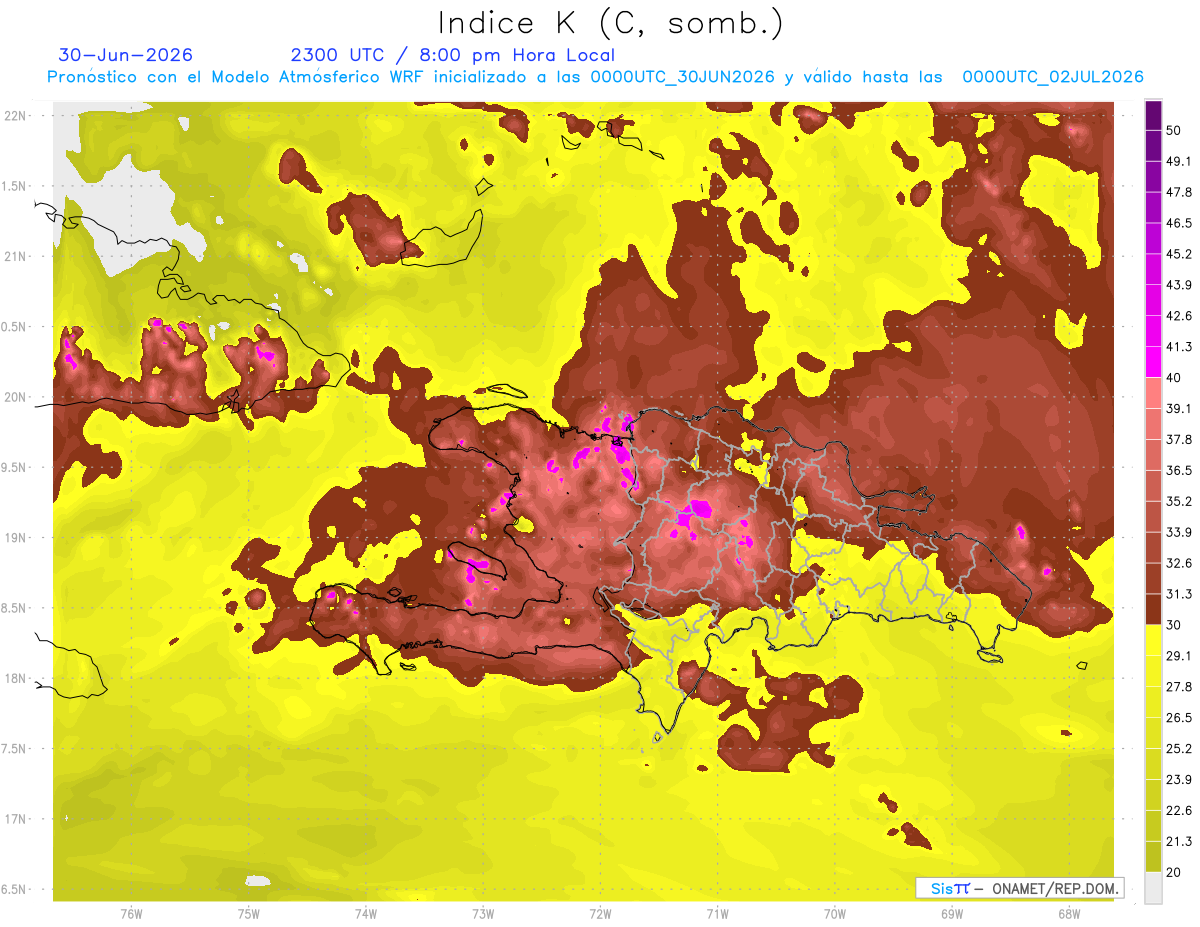This screenshot has height=927, width=1200.
Task: Click the latitude axis label '22N'
Action: click(17, 115)
